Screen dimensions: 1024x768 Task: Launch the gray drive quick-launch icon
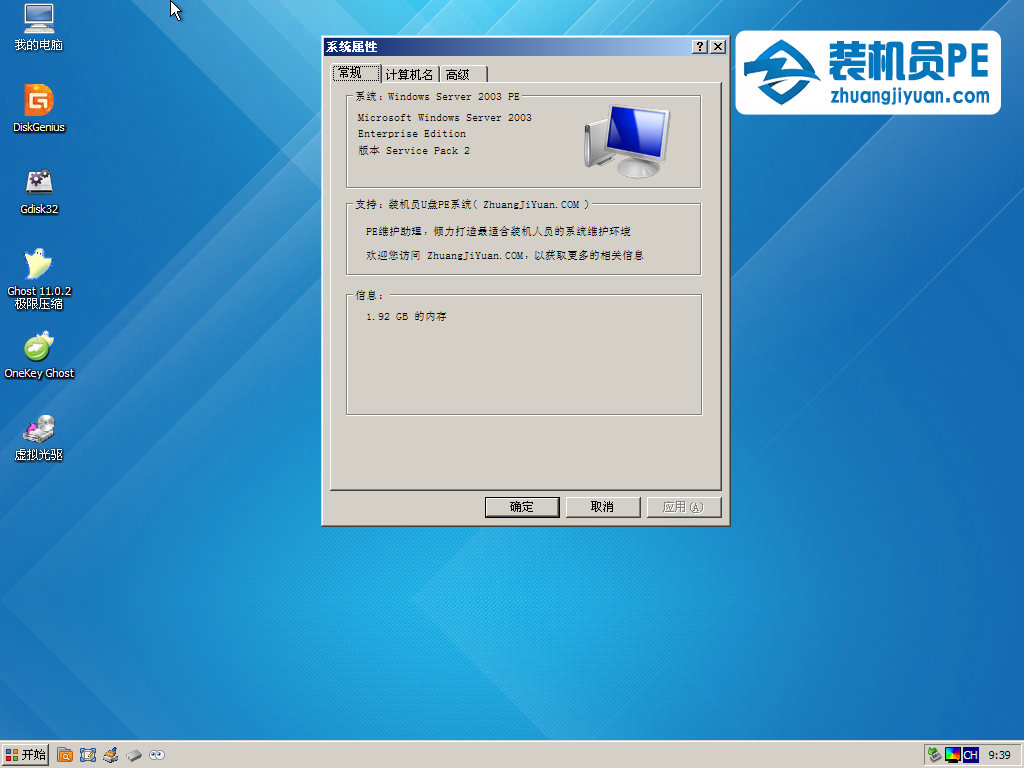click(134, 756)
